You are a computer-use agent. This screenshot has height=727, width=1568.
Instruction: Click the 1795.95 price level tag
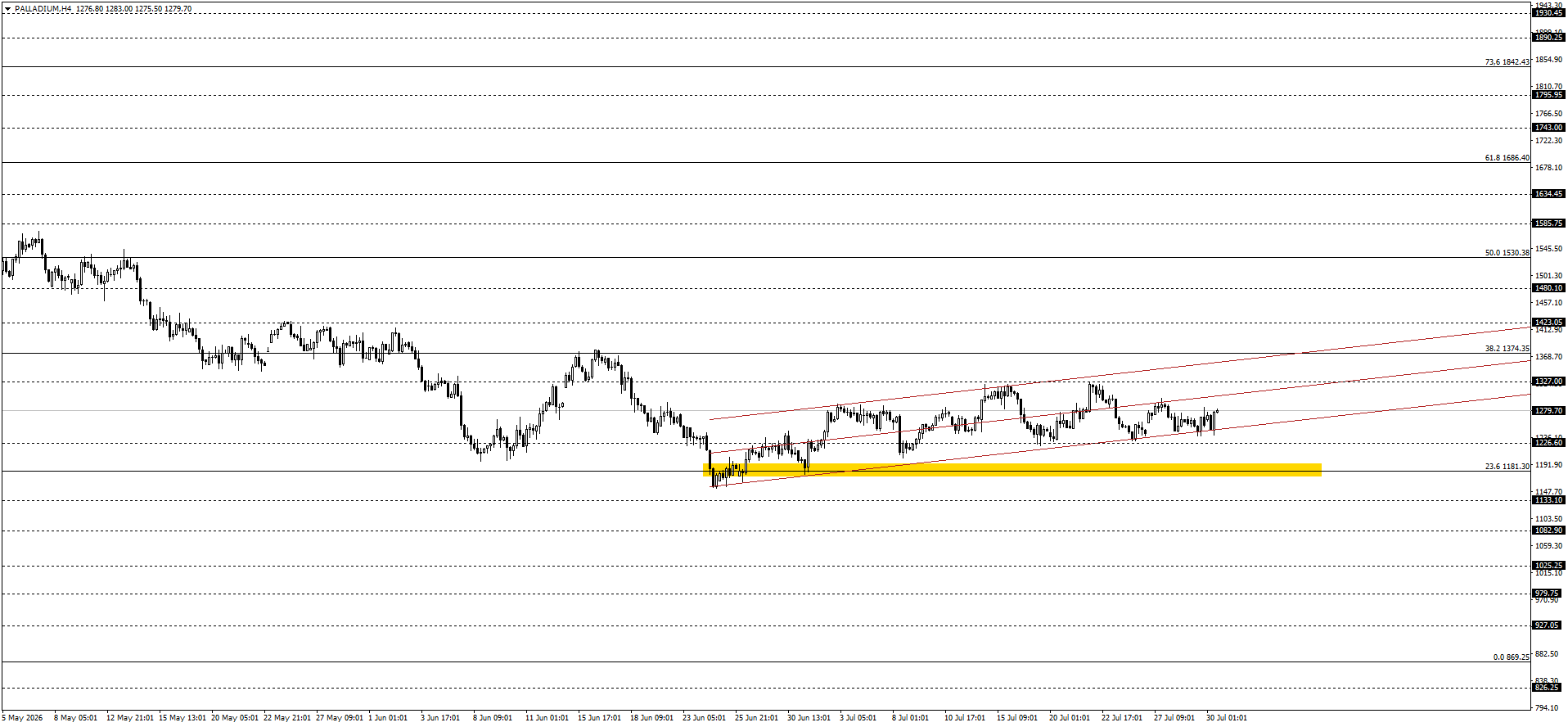(x=1548, y=95)
